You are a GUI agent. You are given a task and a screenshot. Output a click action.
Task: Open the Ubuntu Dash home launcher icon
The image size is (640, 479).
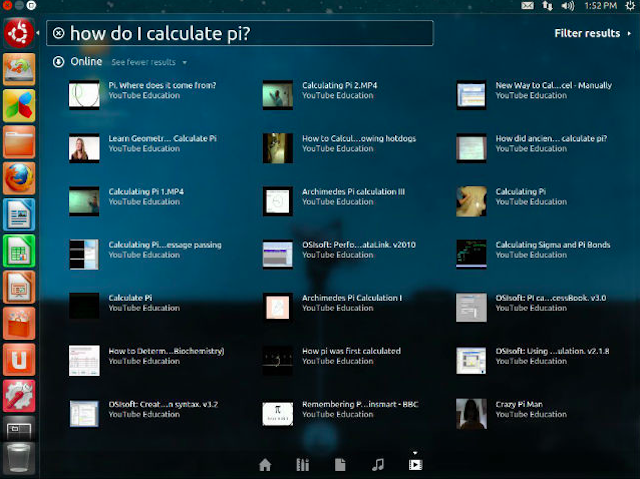click(19, 33)
